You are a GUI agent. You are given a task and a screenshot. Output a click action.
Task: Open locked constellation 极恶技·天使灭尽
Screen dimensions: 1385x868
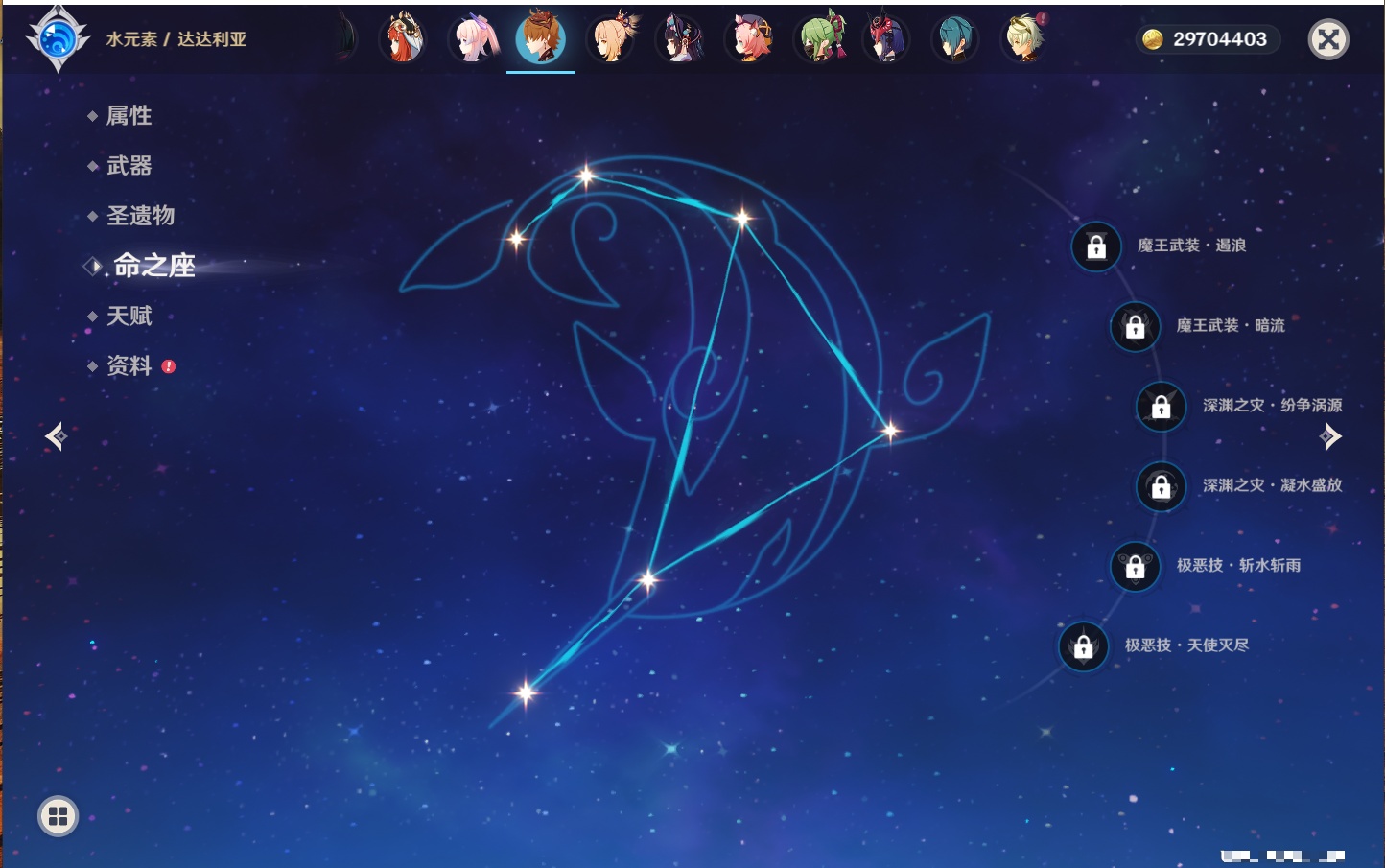pyautogui.click(x=1083, y=646)
